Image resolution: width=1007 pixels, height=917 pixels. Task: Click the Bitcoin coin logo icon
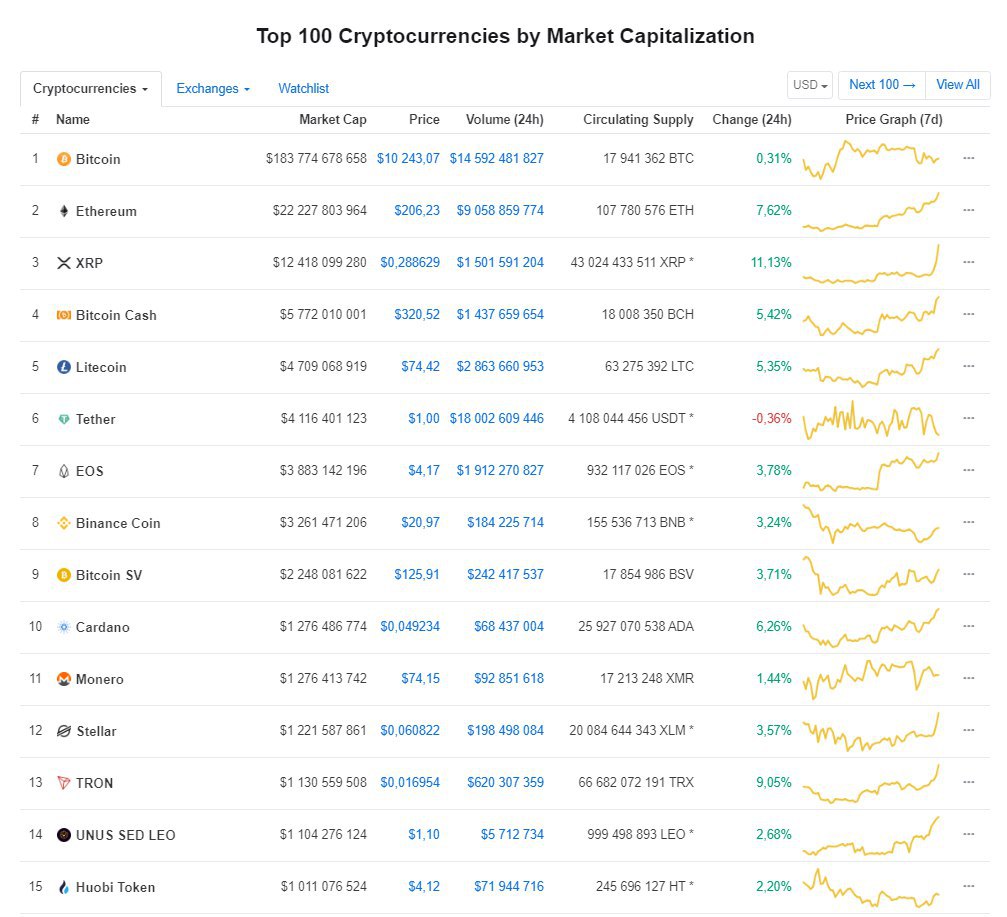pyautogui.click(x=64, y=159)
